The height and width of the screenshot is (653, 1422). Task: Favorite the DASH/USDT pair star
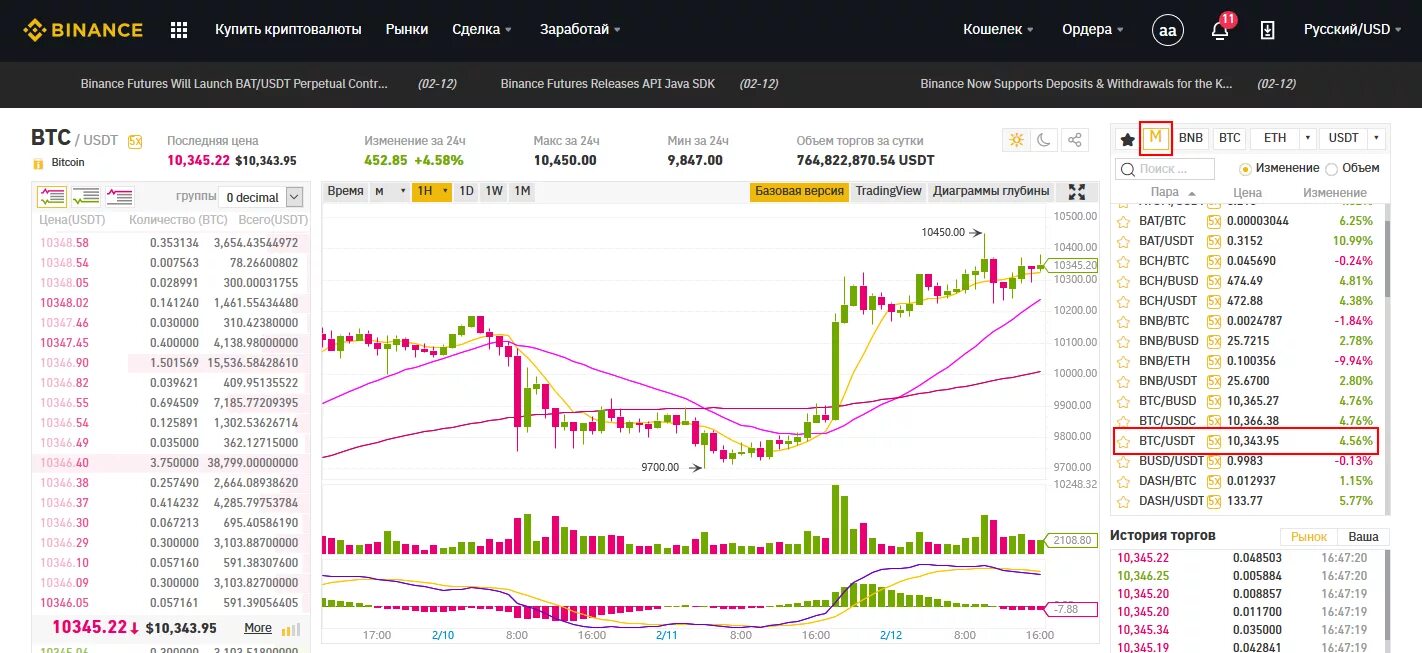coord(1123,501)
